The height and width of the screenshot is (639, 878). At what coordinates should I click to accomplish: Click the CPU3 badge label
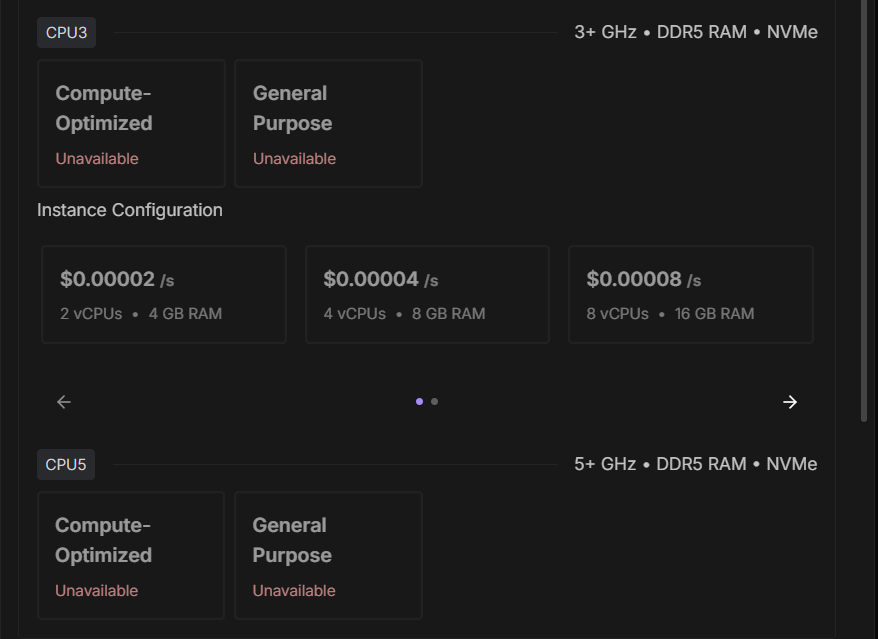coord(66,33)
